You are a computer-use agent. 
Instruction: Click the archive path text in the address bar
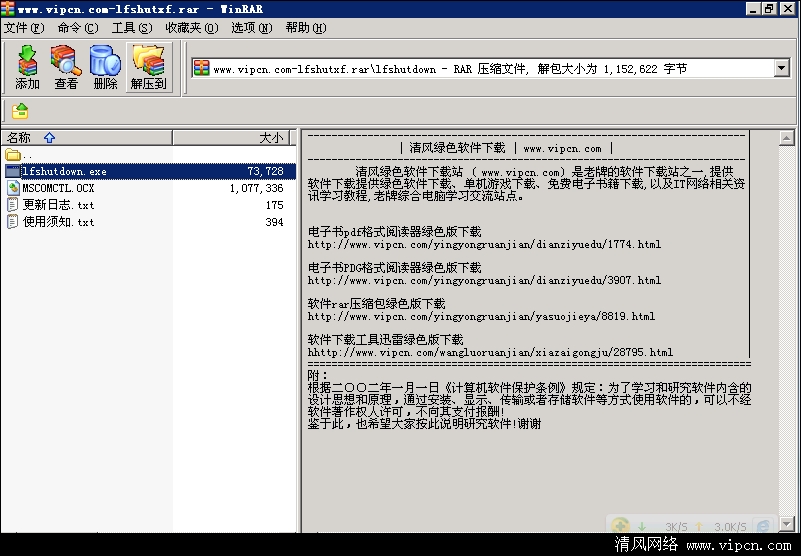[x=450, y=68]
